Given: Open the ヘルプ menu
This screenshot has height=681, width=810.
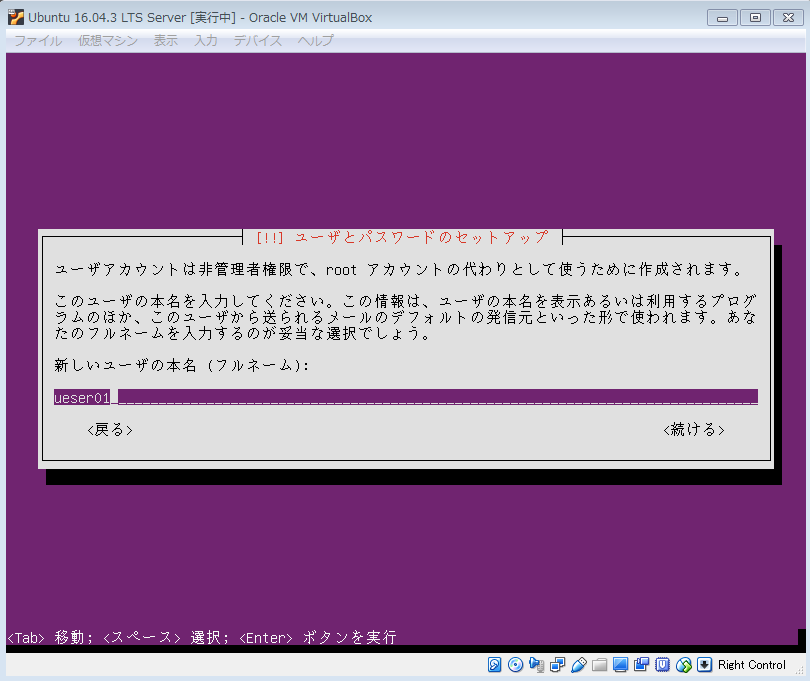Looking at the screenshot, I should 316,41.
